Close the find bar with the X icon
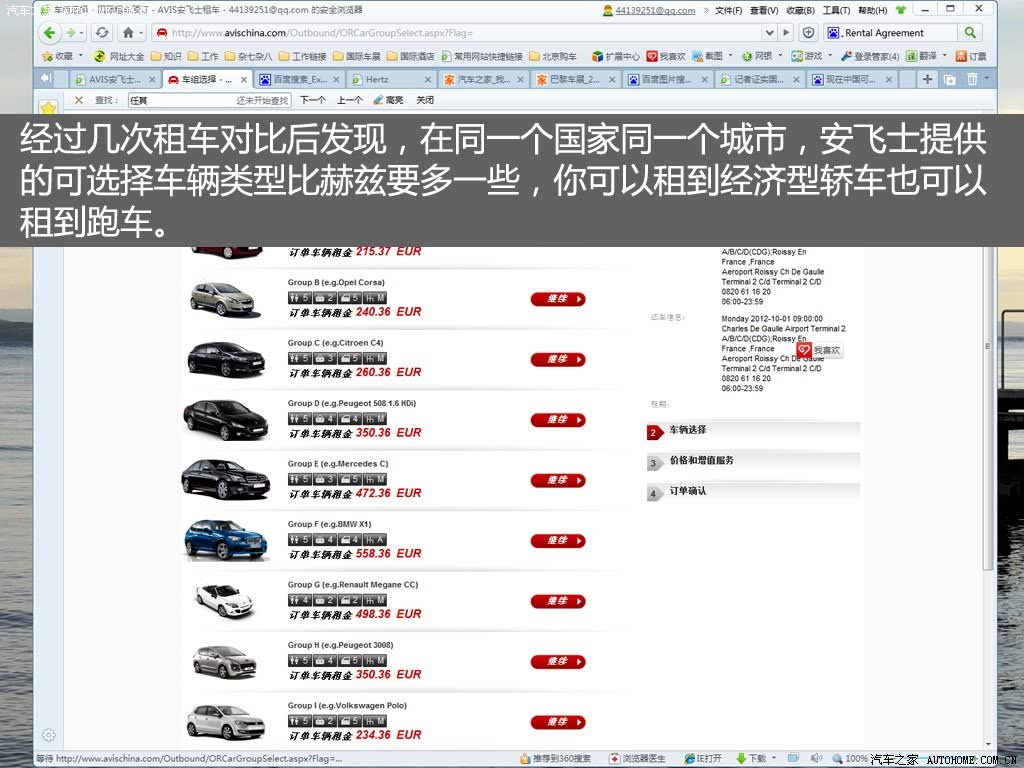 coord(78,100)
